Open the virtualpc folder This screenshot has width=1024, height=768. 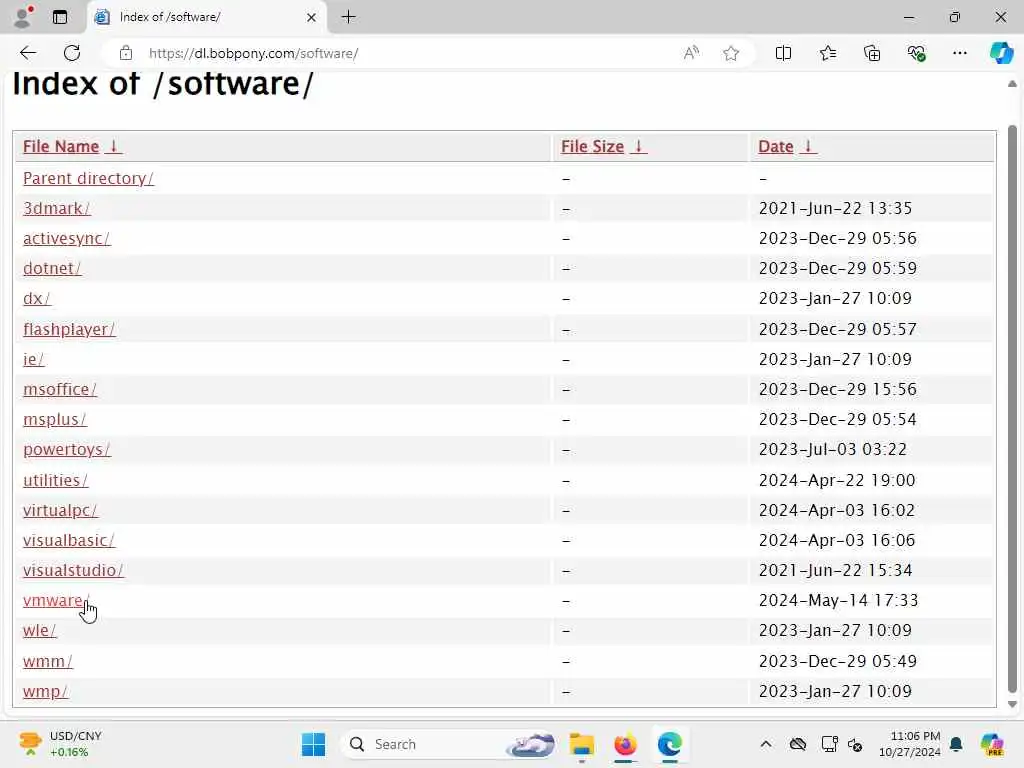(x=60, y=510)
